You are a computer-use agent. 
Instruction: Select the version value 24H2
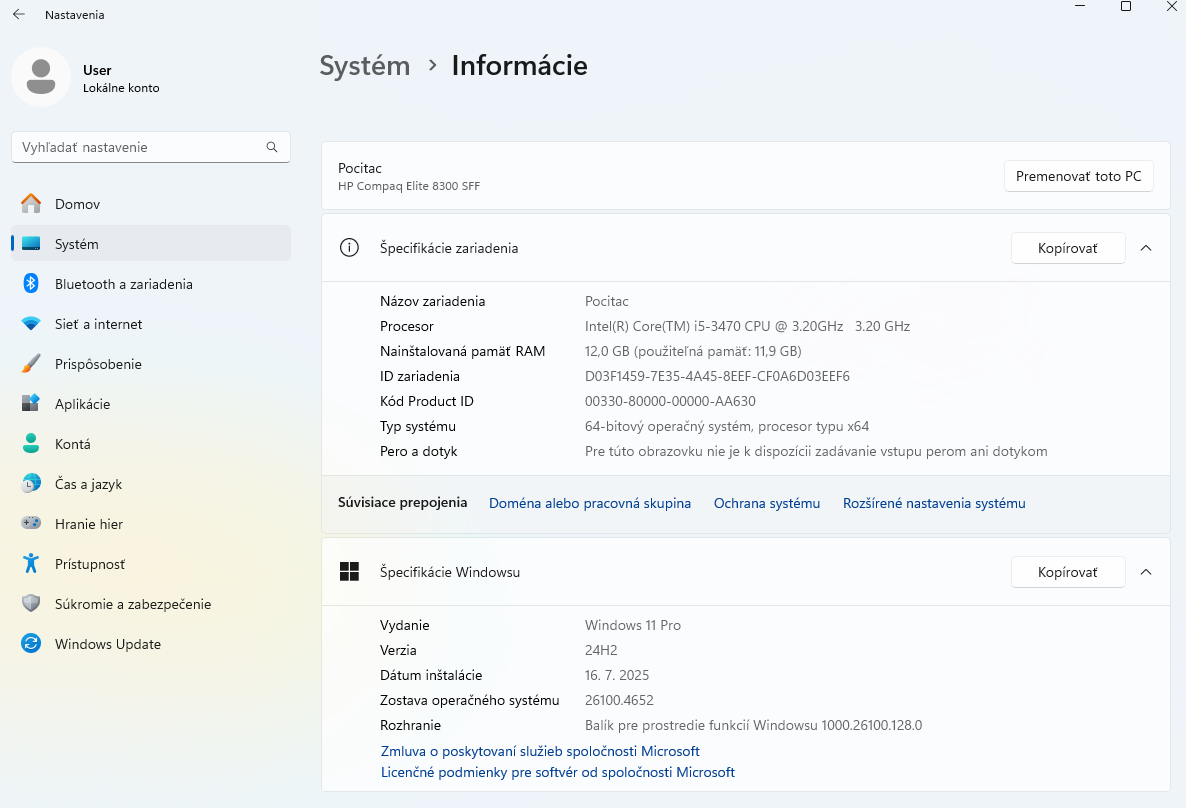[601, 650]
